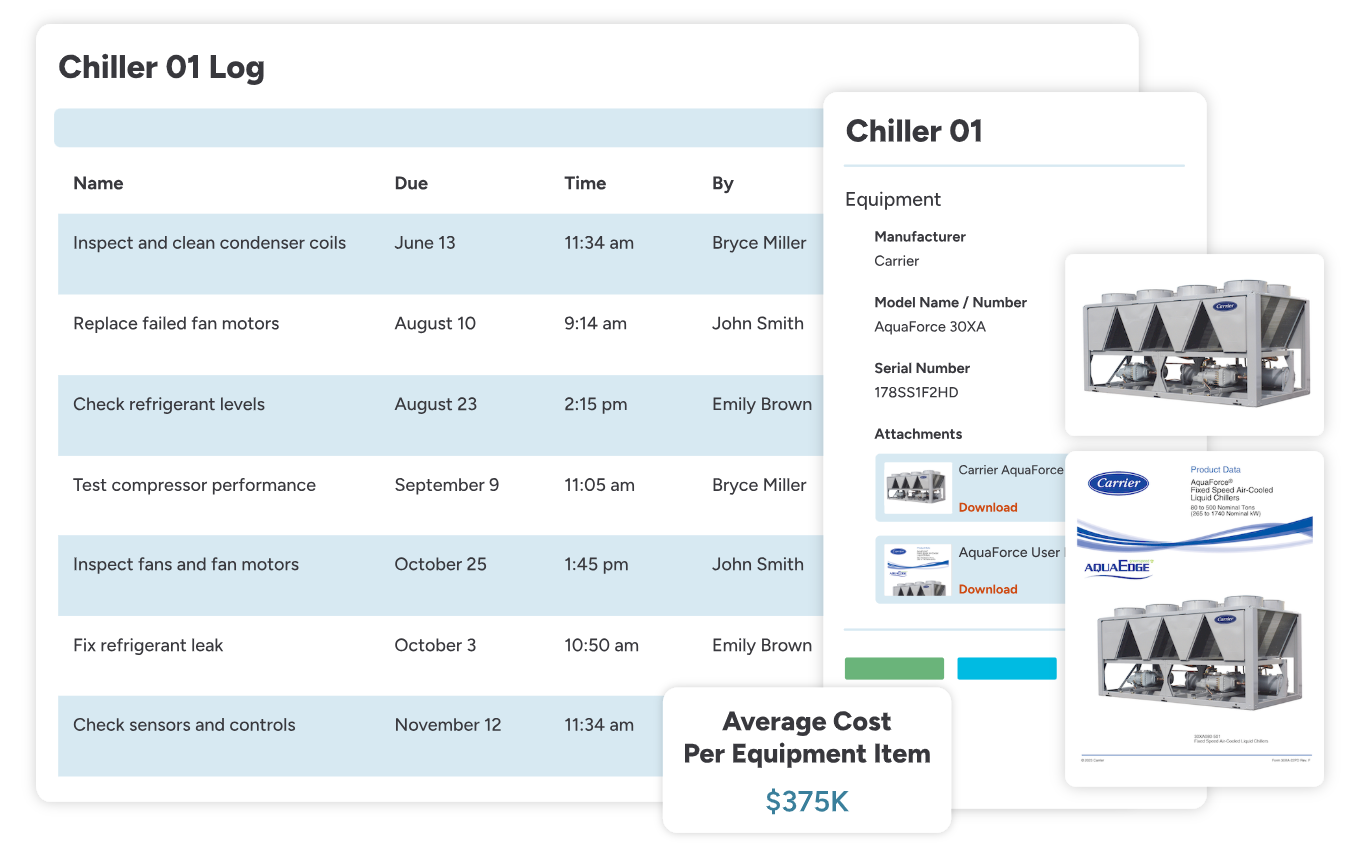Sort log by Name column header
1358x854 pixels.
(x=98, y=183)
